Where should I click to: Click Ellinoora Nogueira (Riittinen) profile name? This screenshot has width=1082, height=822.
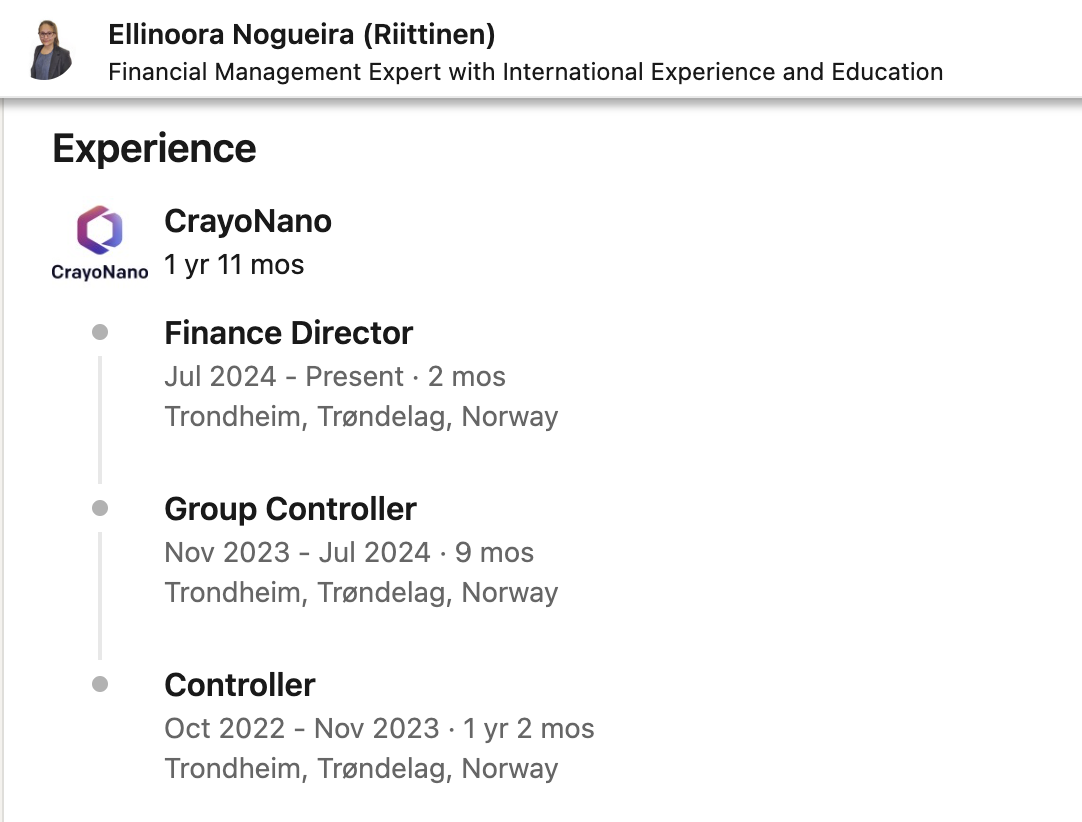302,35
